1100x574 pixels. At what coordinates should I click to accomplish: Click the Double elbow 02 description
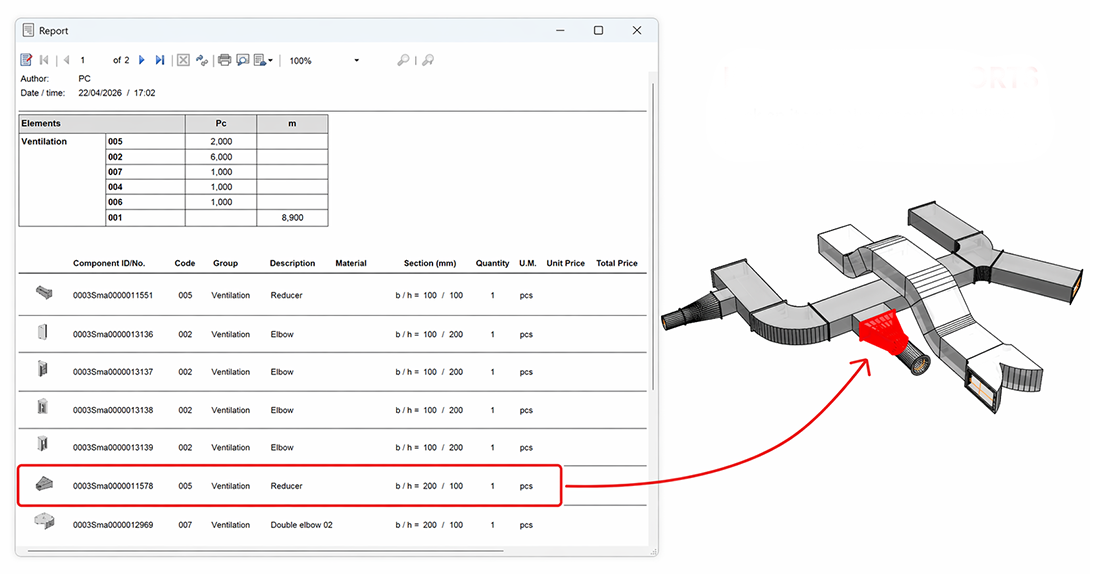pos(302,525)
